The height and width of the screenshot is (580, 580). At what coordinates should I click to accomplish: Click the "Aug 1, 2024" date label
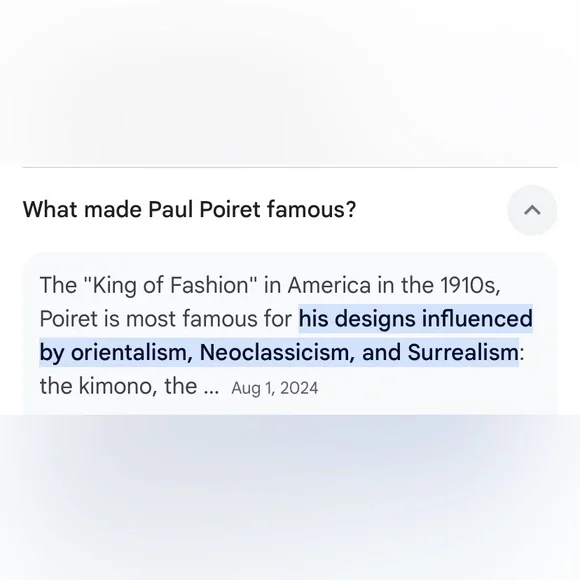[x=274, y=388]
